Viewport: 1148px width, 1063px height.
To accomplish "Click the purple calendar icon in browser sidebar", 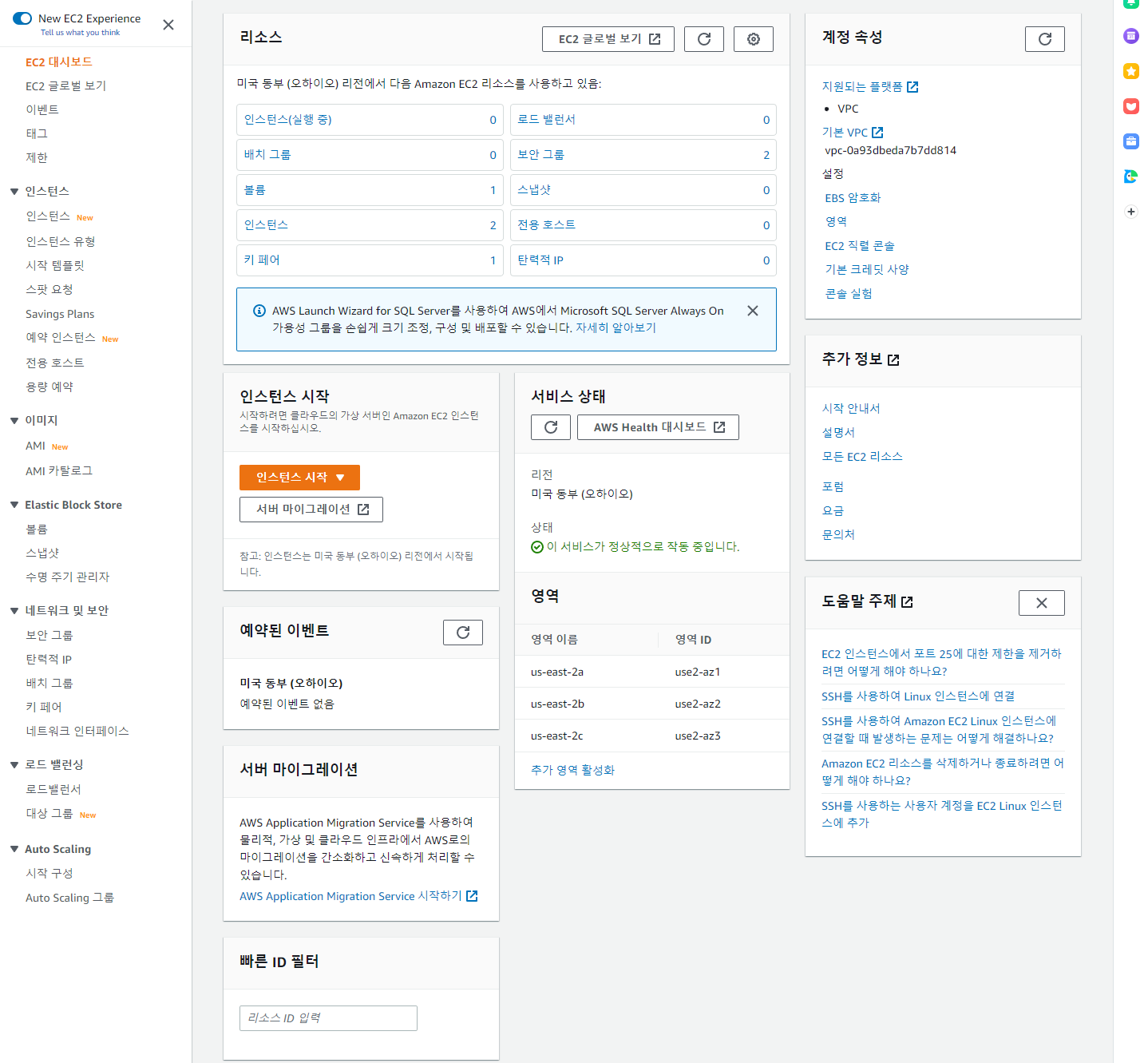I will tap(1131, 36).
